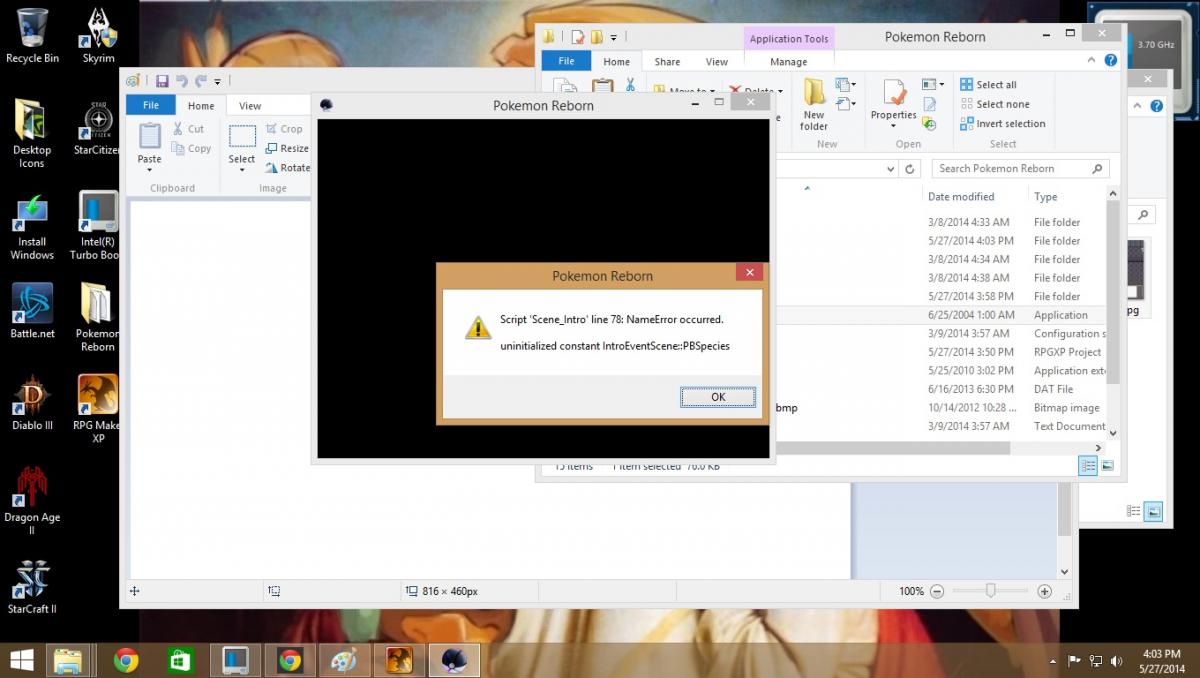Click the Properties icon in Explorer ribbon
This screenshot has height=678, width=1200.
(893, 94)
